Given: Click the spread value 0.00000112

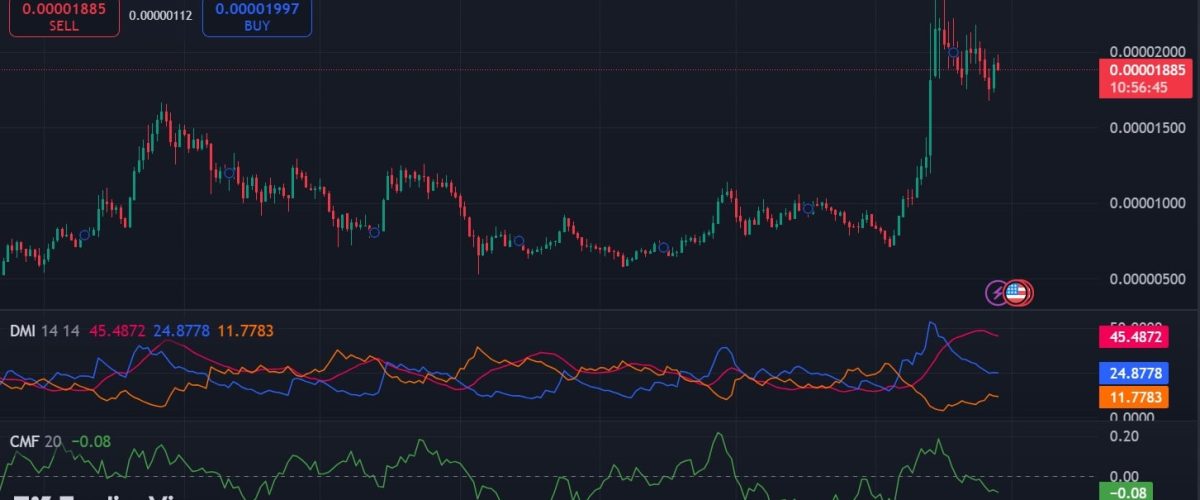Looking at the screenshot, I should 160,14.
